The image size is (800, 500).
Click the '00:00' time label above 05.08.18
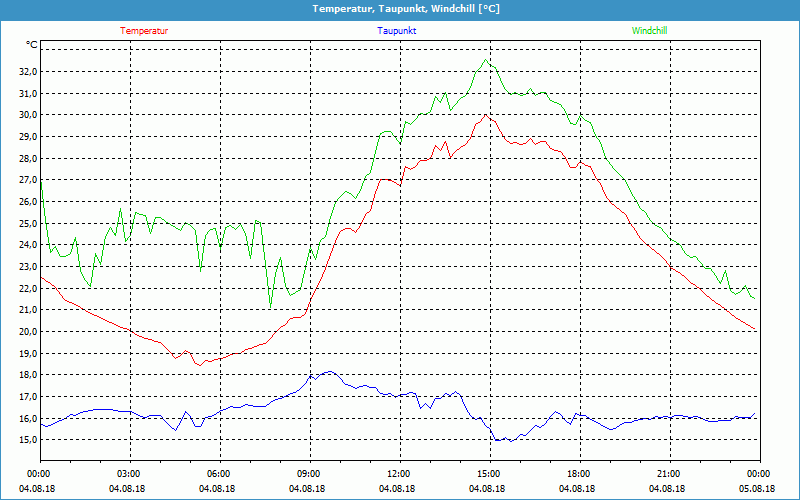[x=760, y=474]
